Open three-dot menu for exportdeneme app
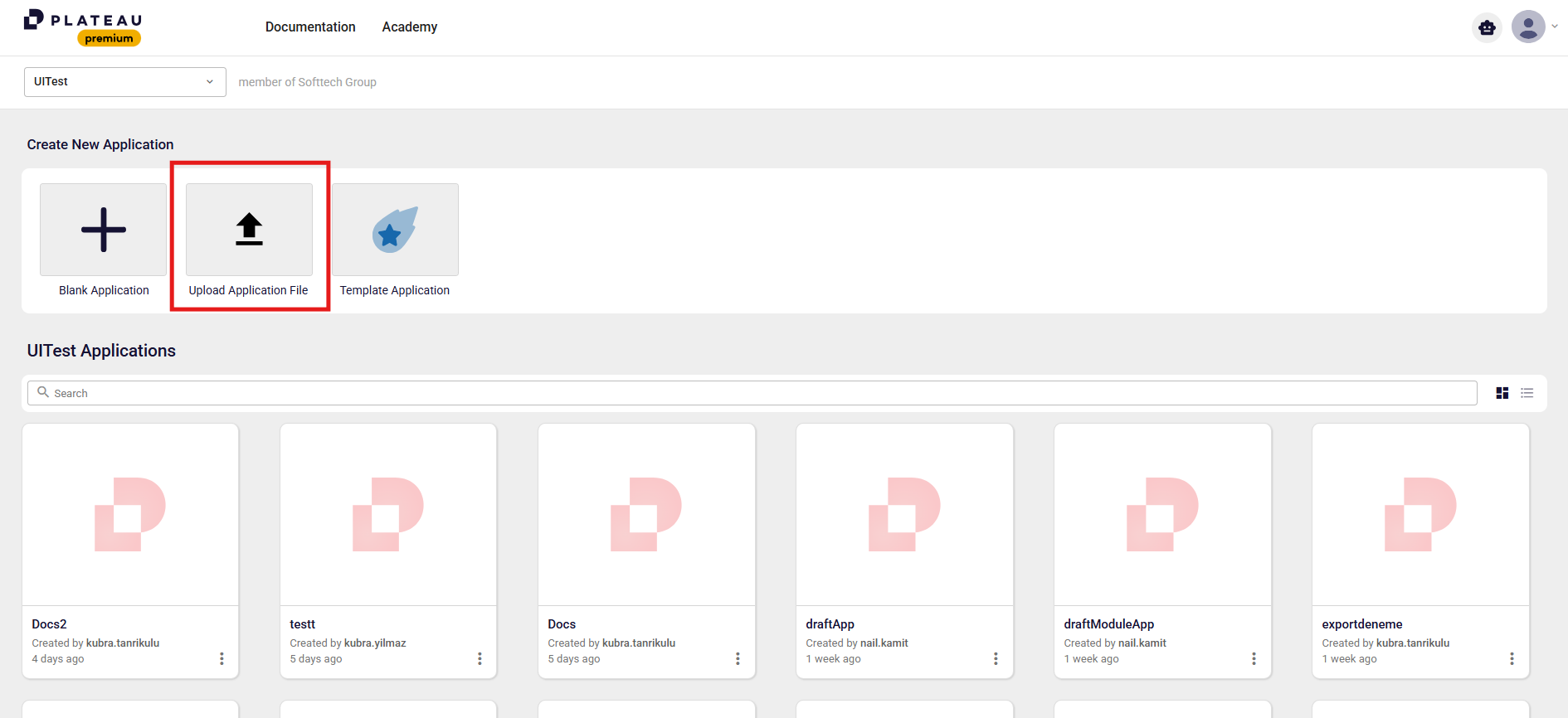This screenshot has width=1568, height=718. [1512, 658]
